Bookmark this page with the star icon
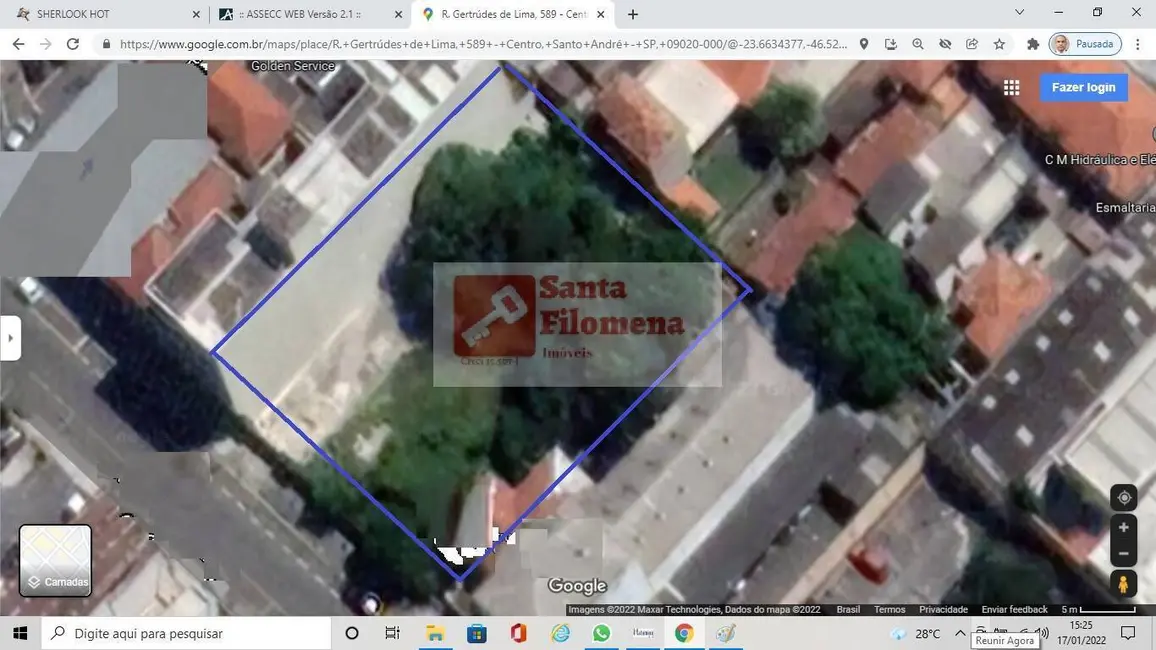 tap(998, 44)
